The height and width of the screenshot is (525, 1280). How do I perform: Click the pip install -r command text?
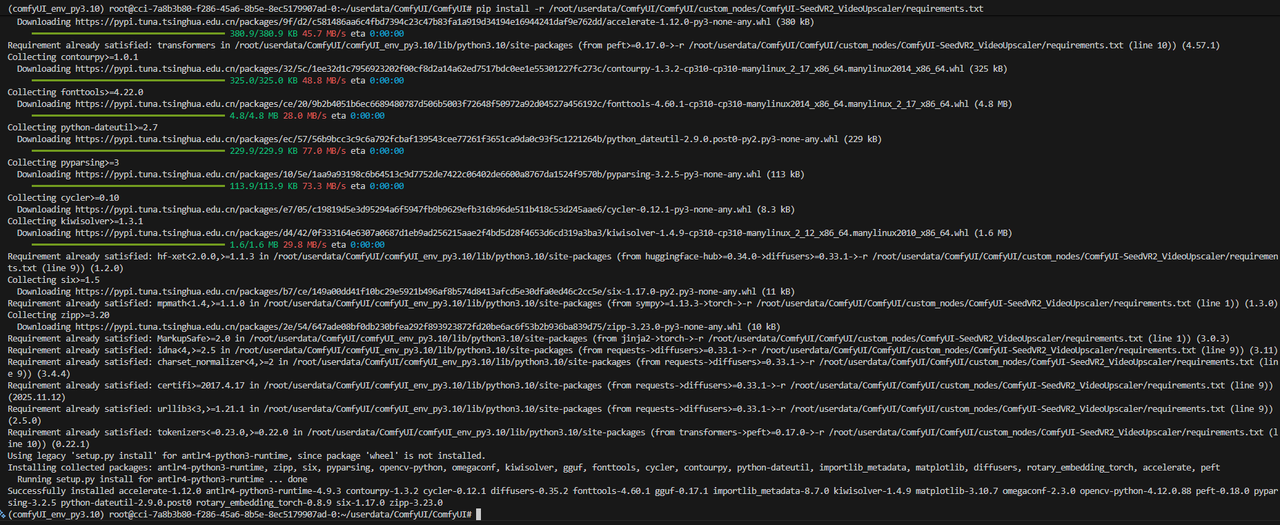click(730, 8)
